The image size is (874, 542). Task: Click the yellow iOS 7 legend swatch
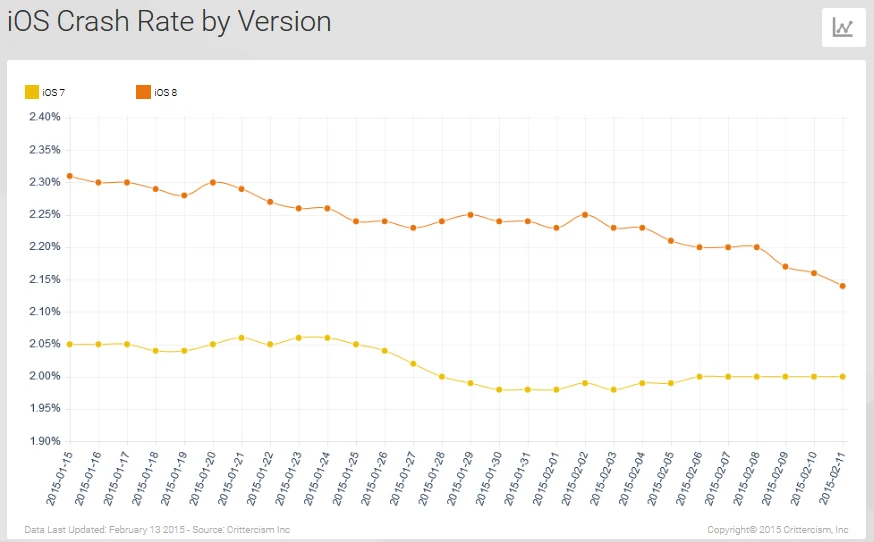pyautogui.click(x=32, y=93)
